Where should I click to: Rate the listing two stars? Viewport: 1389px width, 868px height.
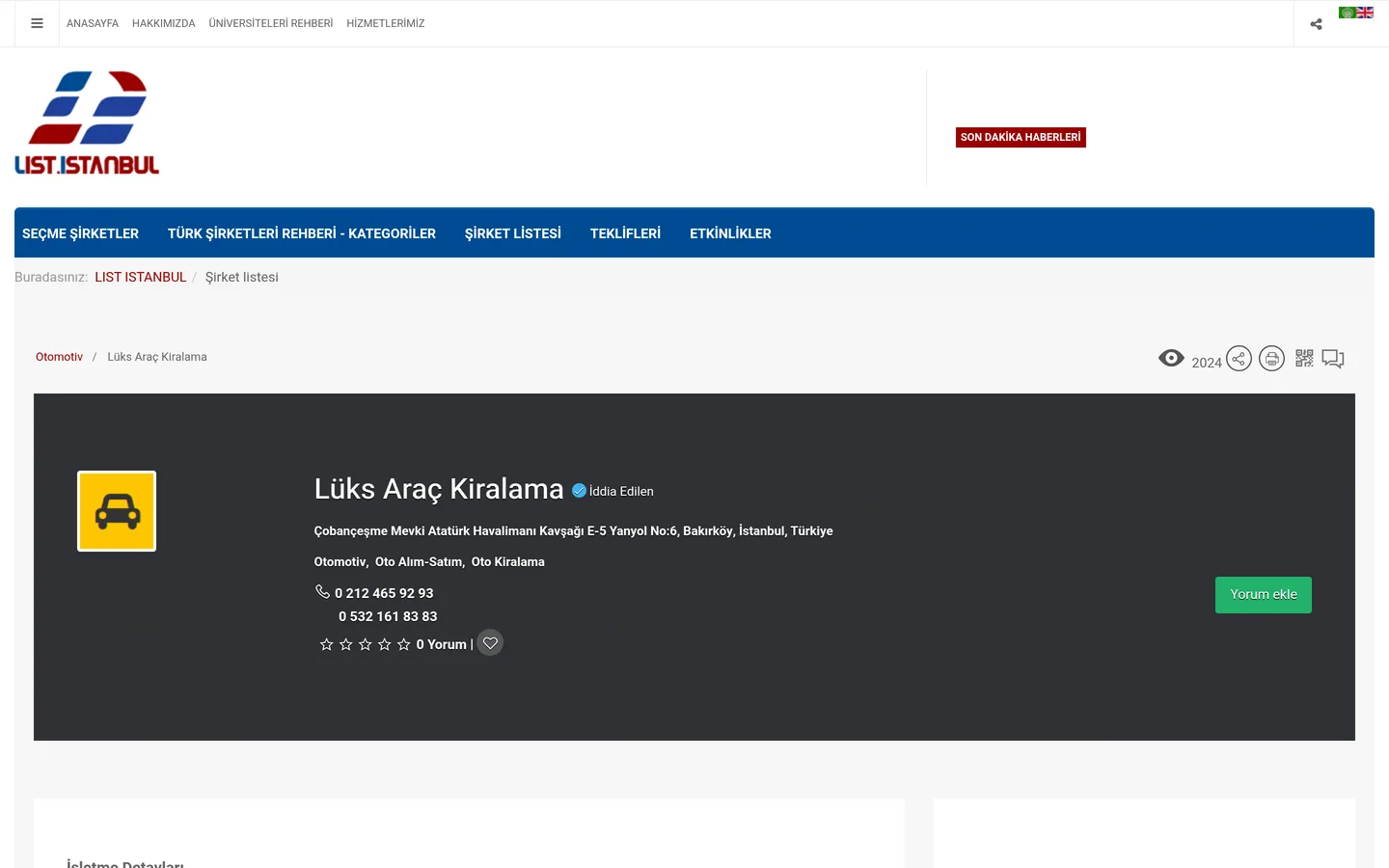point(346,644)
